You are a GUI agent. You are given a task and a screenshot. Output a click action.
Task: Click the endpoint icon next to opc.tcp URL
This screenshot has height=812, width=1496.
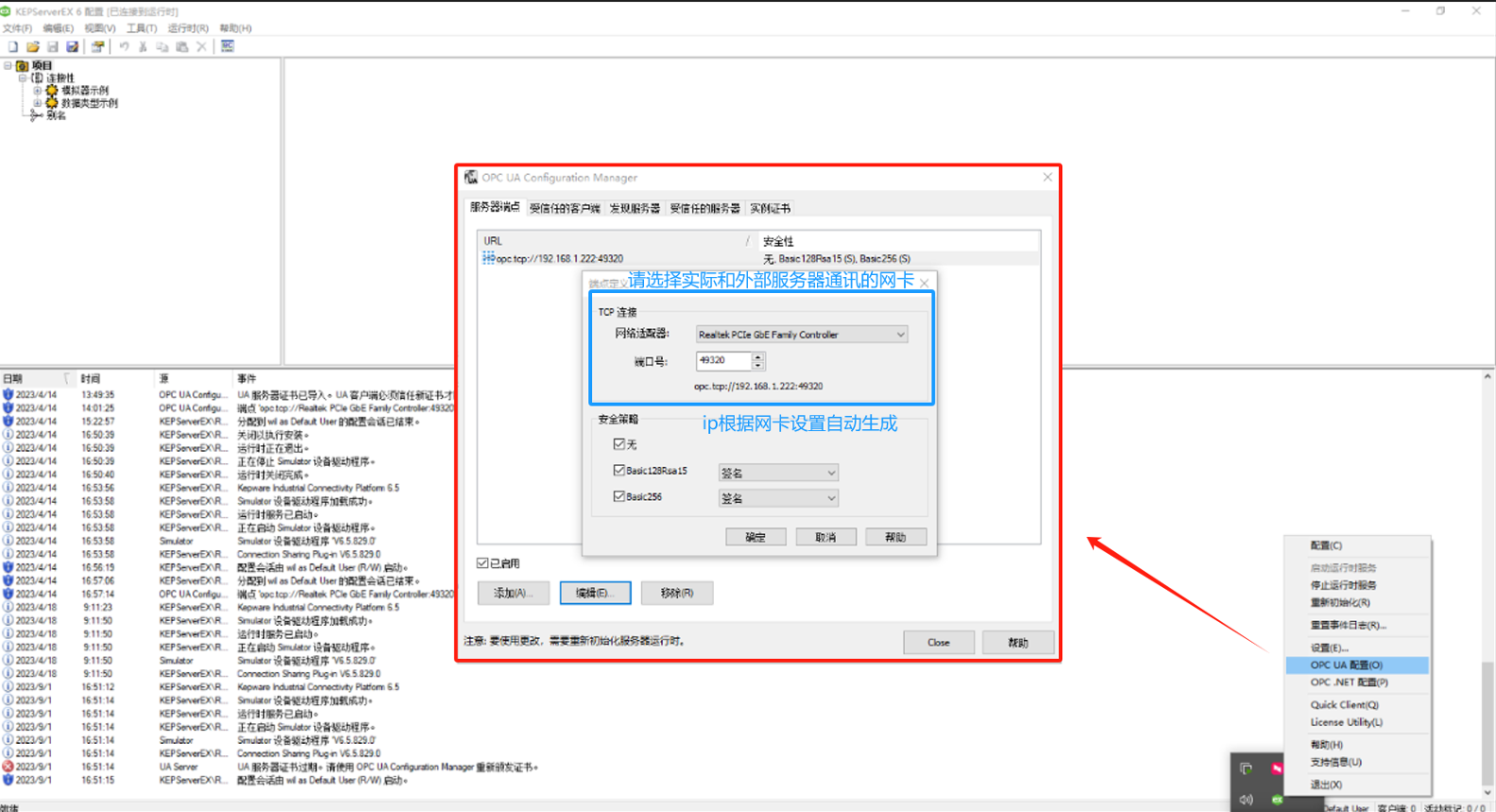[x=488, y=258]
